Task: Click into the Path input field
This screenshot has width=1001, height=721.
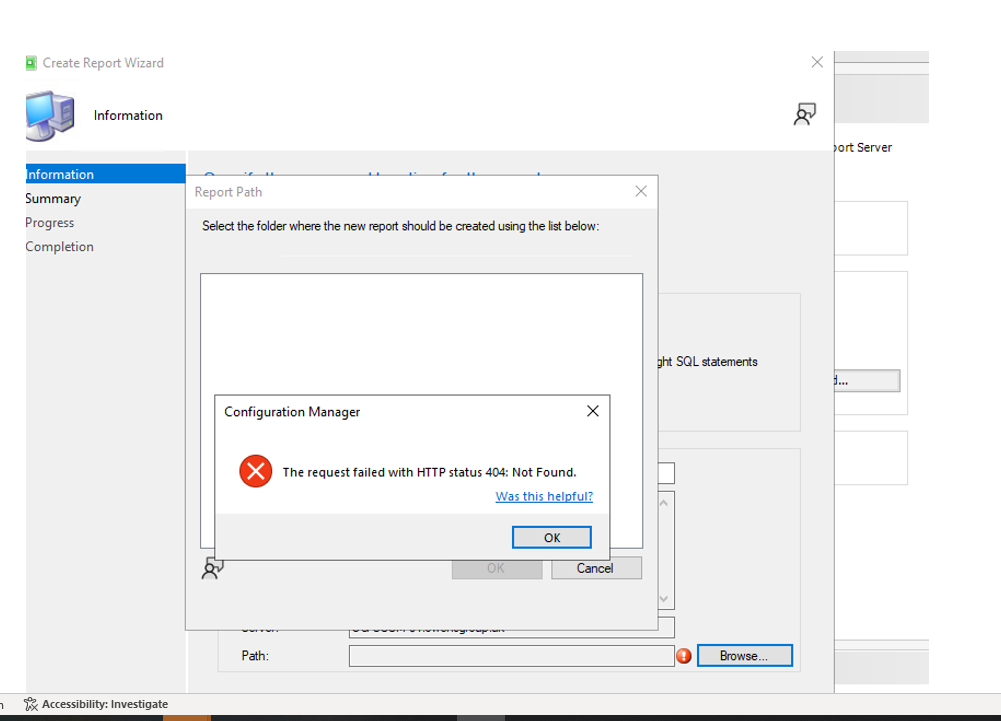Action: [x=511, y=656]
